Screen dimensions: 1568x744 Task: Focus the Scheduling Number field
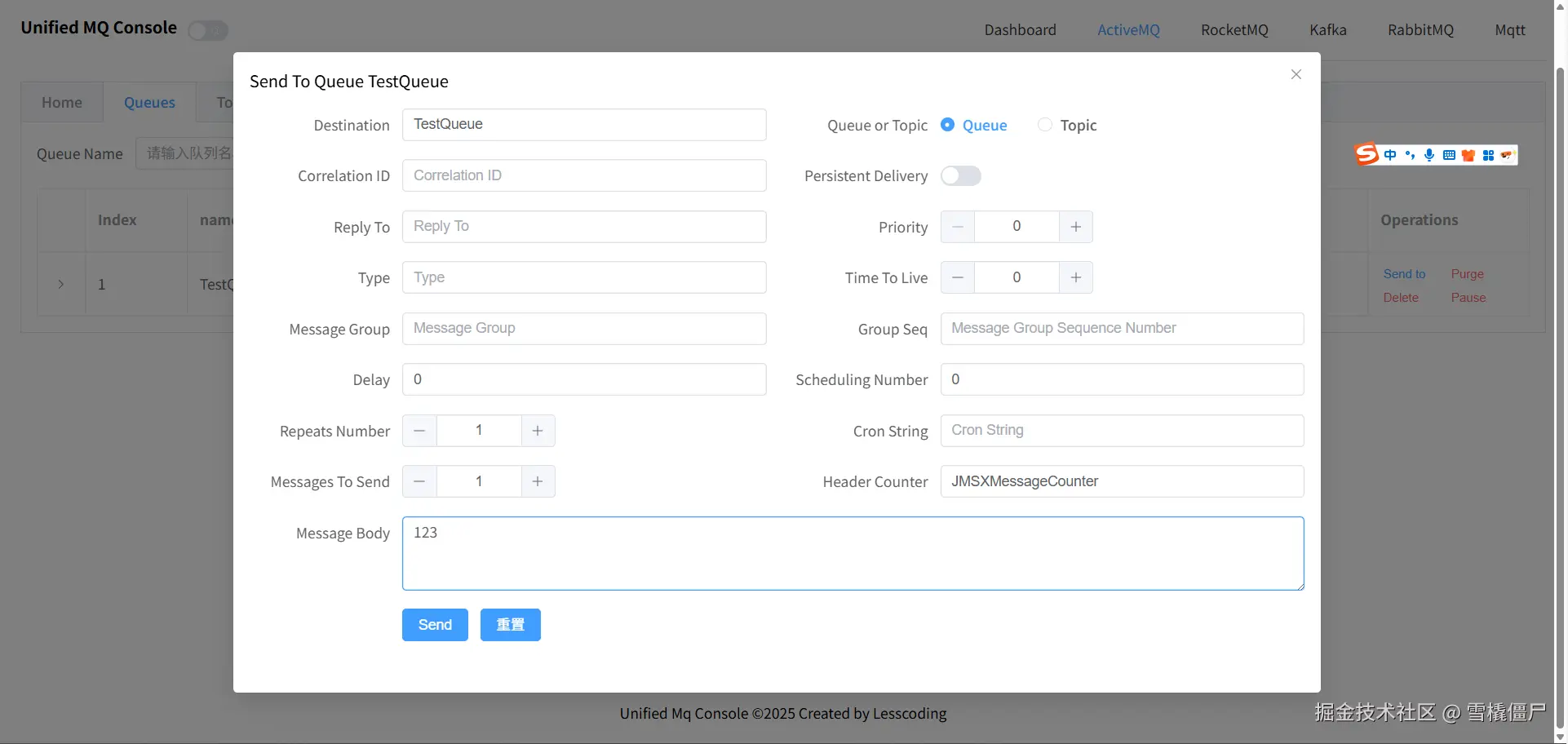coord(1122,379)
